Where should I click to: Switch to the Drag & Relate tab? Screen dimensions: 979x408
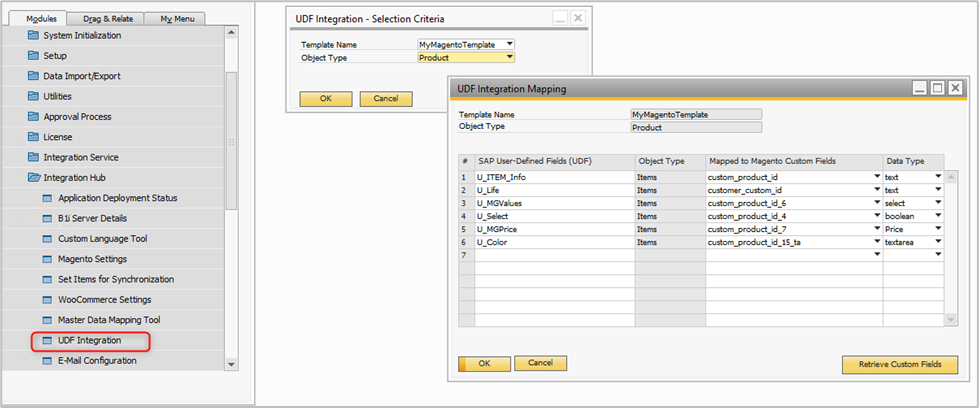click(x=109, y=18)
